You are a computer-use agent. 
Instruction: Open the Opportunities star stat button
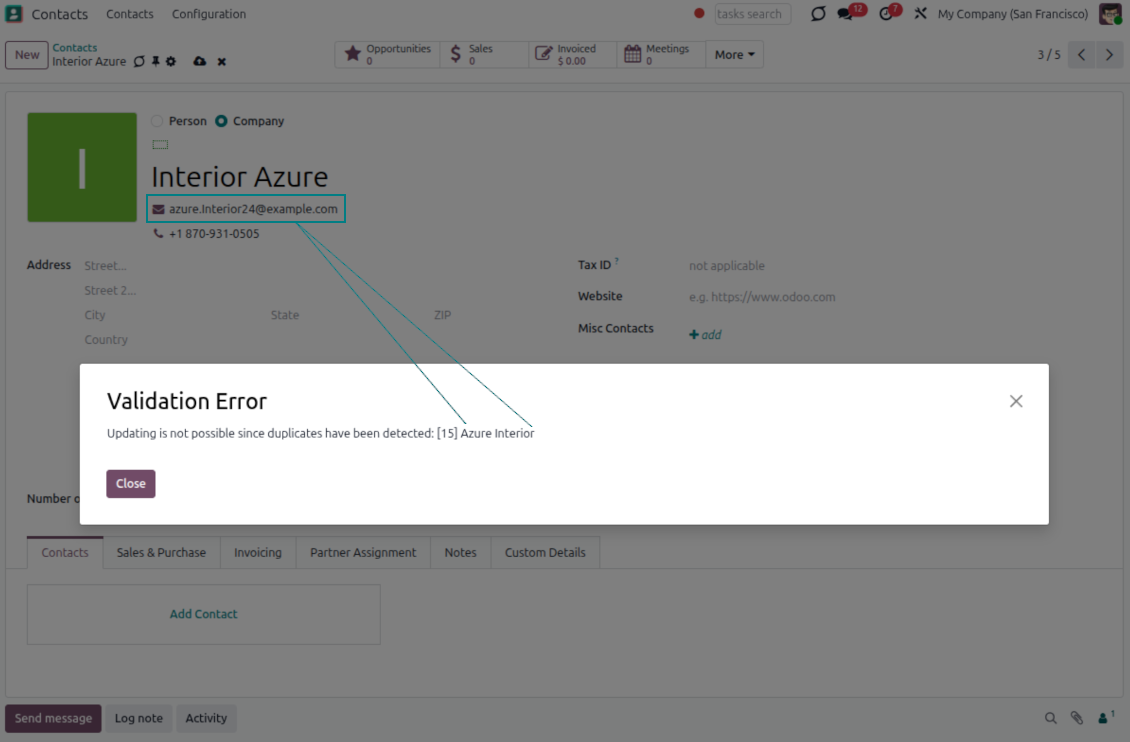click(x=387, y=55)
